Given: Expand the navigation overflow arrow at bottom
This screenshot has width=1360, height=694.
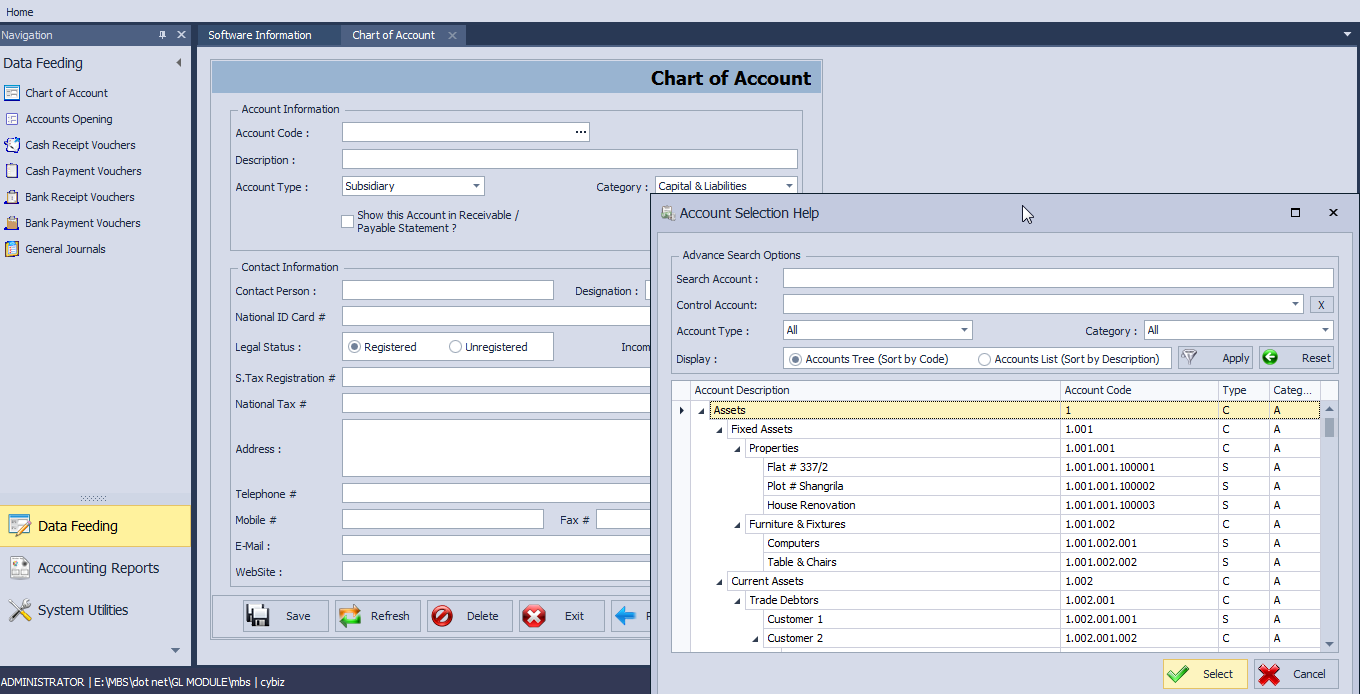Looking at the screenshot, I should point(175,650).
